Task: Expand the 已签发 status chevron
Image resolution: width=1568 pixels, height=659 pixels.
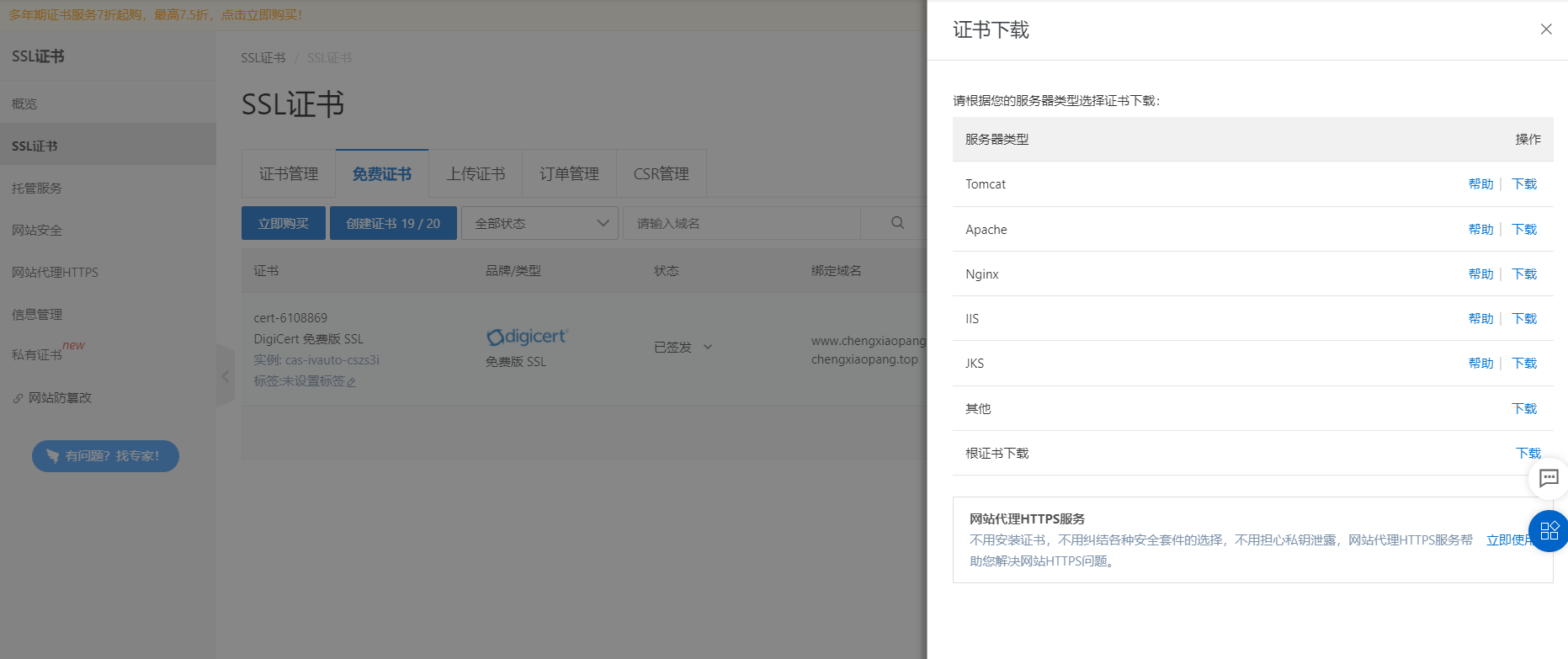Action: click(708, 347)
